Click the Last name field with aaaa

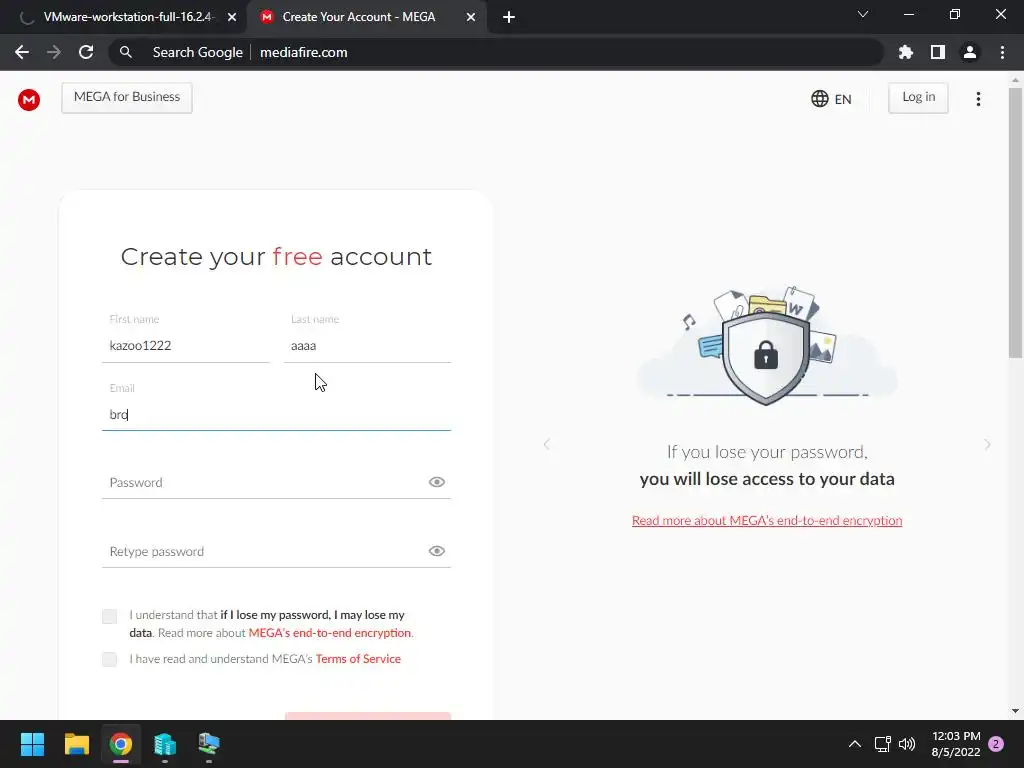367,345
